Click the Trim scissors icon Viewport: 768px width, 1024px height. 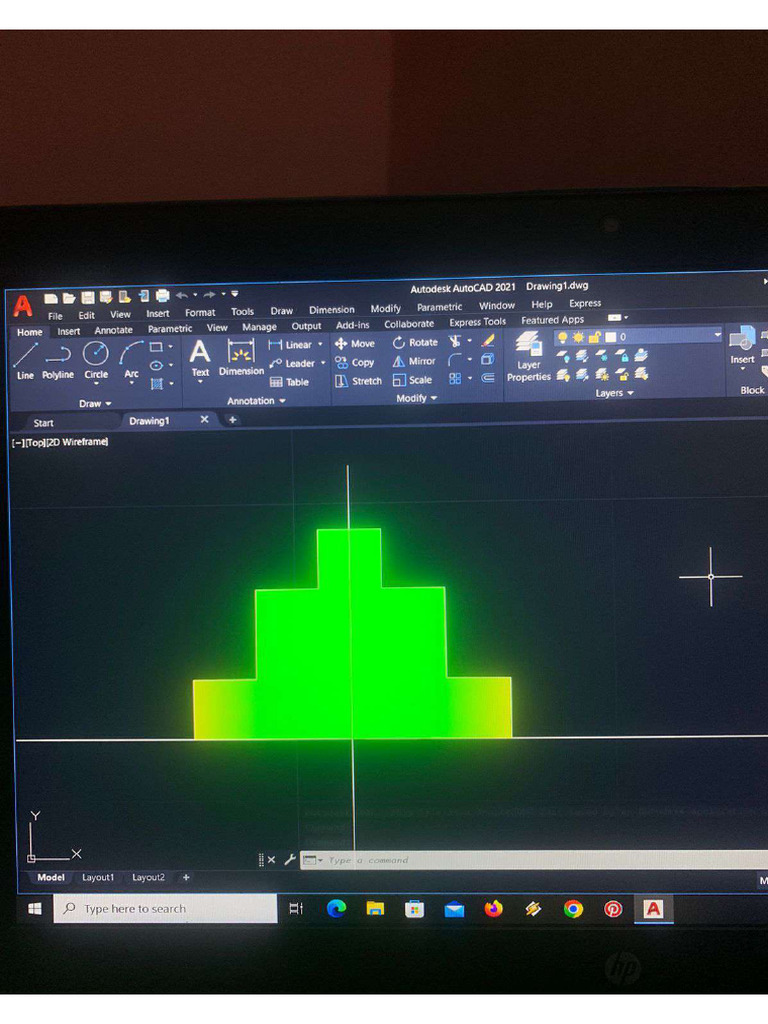click(455, 341)
